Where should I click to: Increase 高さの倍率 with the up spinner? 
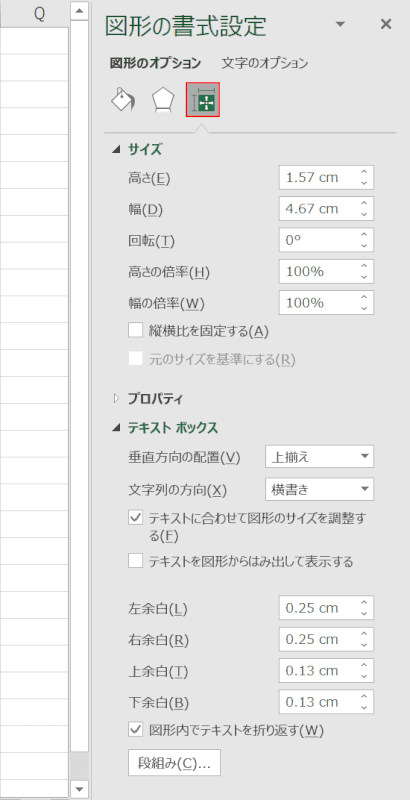click(x=364, y=266)
